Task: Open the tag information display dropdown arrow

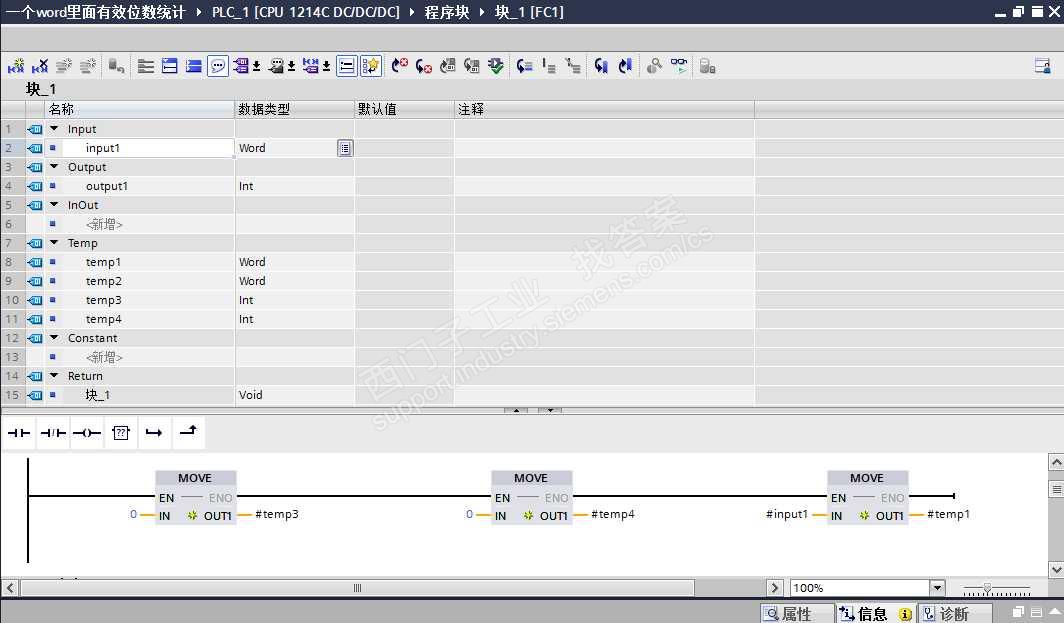Action: [291, 66]
